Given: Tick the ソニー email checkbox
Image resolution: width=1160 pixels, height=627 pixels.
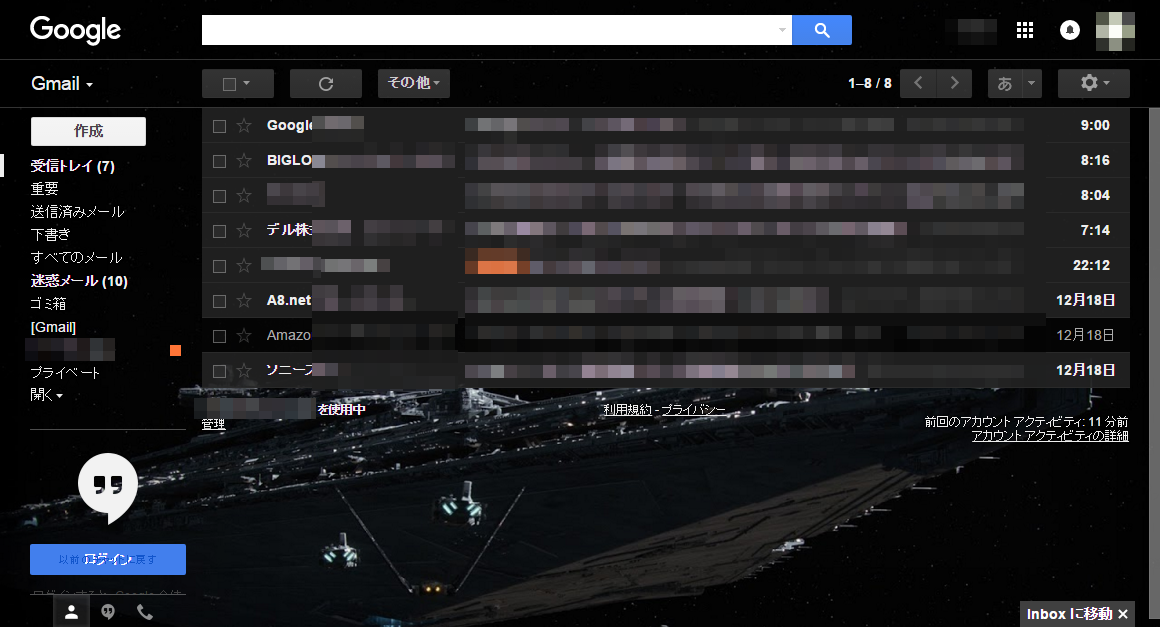Looking at the screenshot, I should tap(219, 371).
